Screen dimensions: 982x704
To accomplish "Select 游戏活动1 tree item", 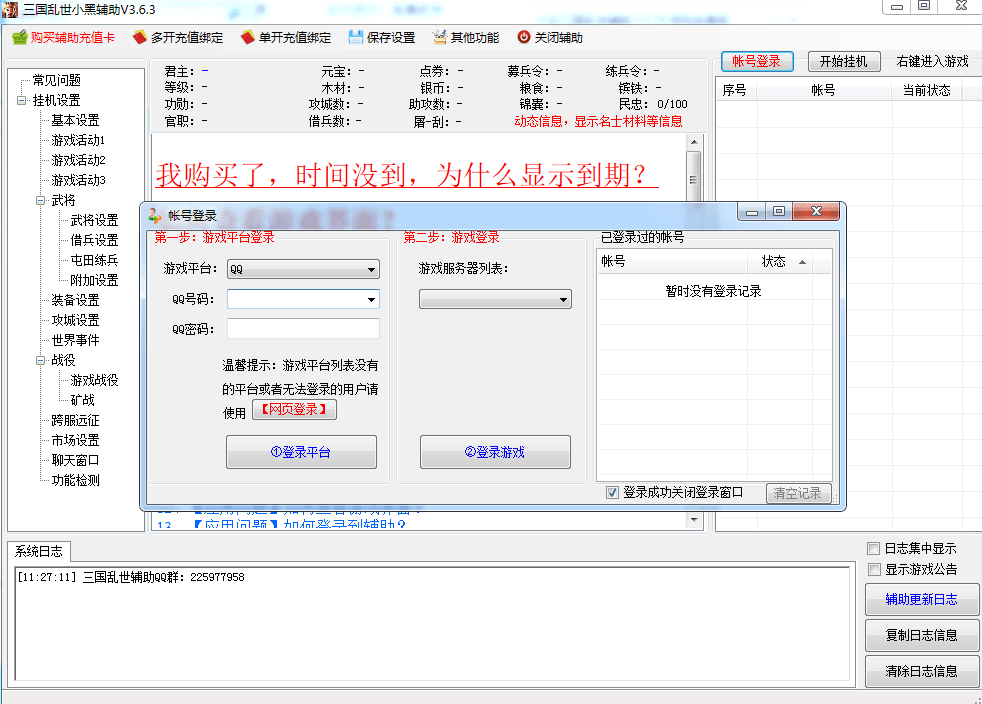I will click(78, 140).
